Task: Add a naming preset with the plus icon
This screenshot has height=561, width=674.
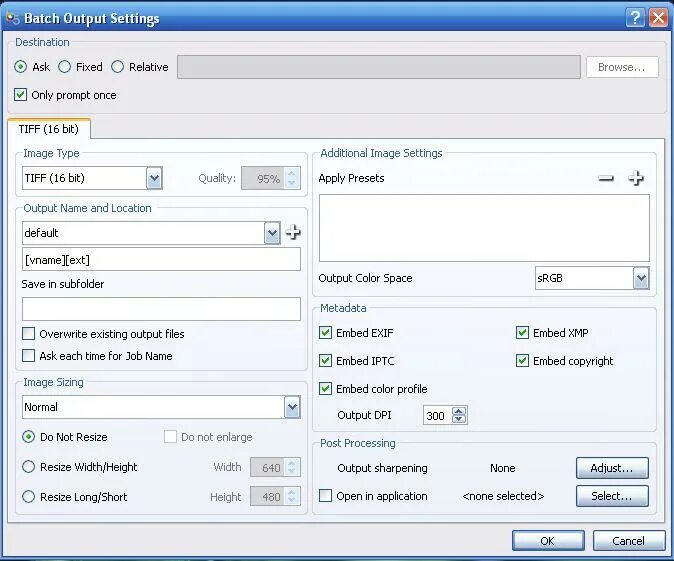Action: [x=293, y=233]
